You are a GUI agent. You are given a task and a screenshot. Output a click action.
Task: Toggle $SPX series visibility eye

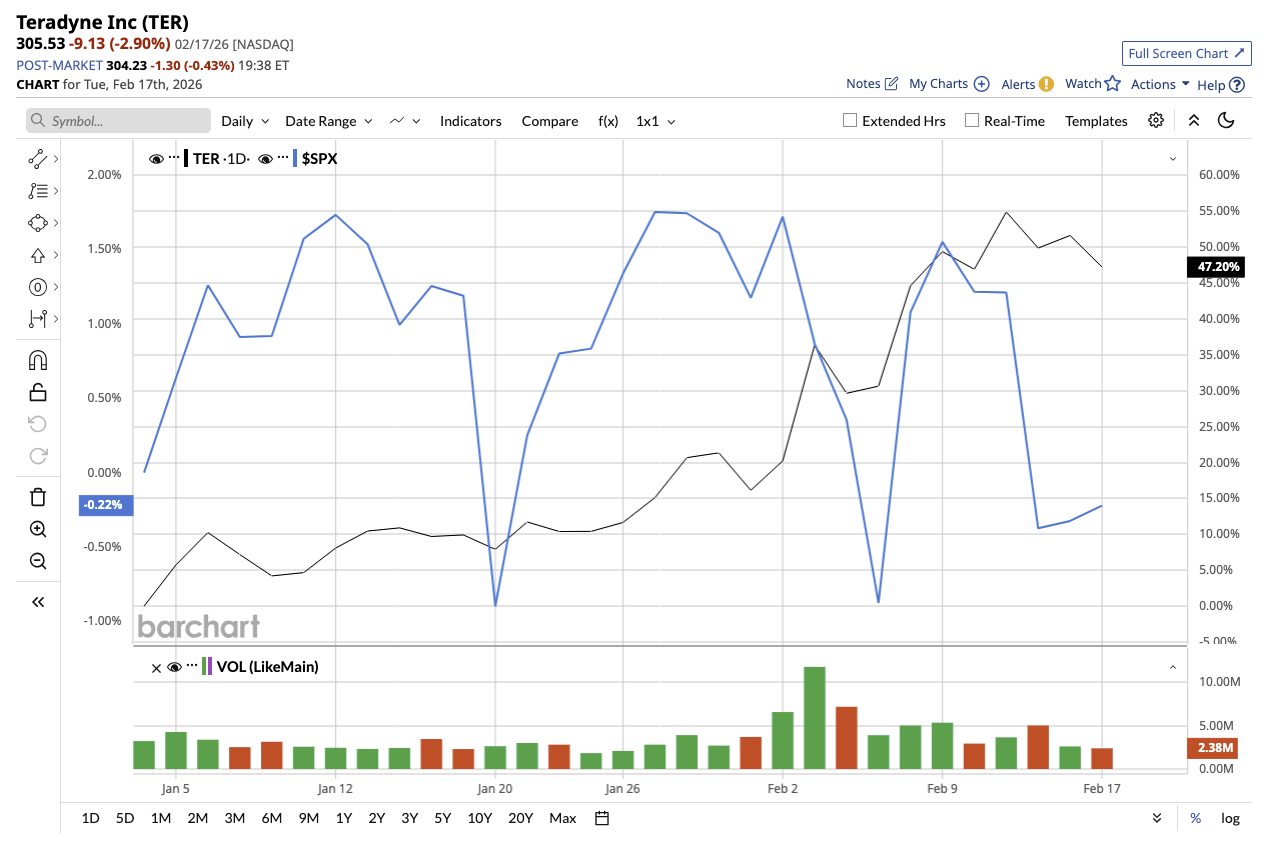[x=266, y=159]
